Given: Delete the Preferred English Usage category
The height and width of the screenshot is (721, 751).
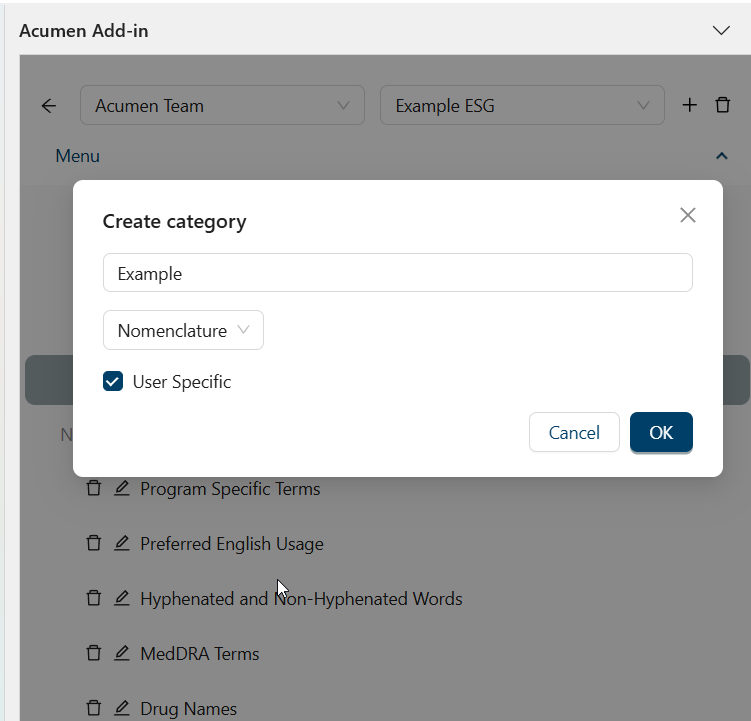Looking at the screenshot, I should (x=94, y=543).
